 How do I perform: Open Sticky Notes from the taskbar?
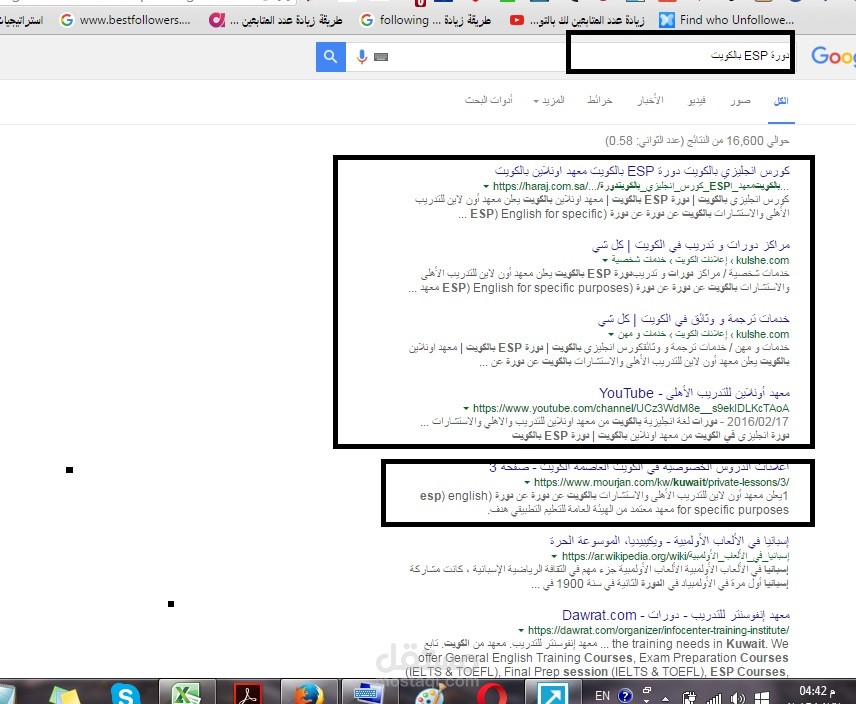[x=64, y=694]
